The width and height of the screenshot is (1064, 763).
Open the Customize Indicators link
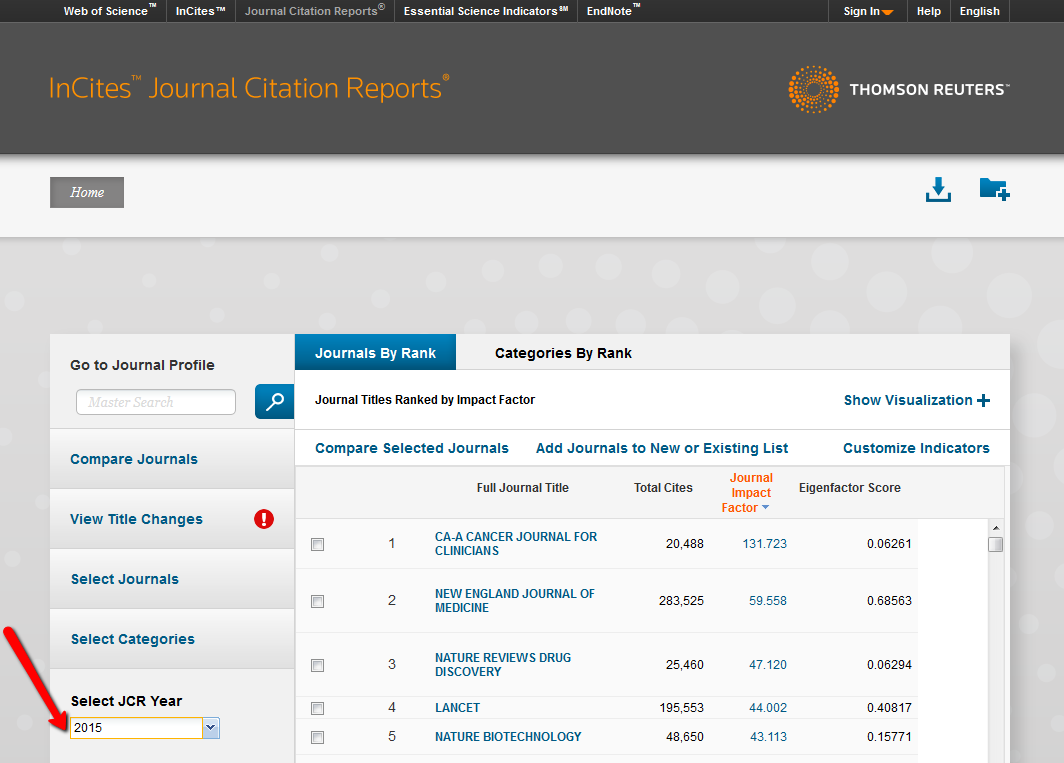[916, 448]
